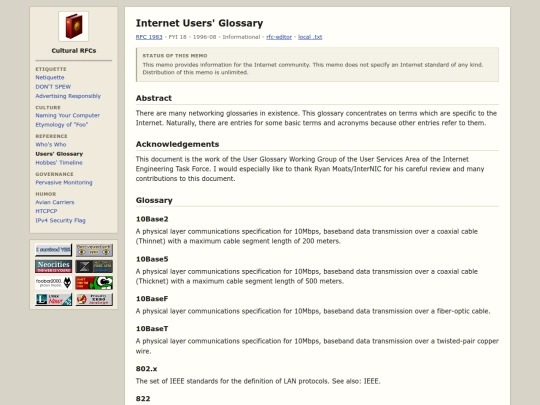Open Hobbes' Timeline
The width and height of the screenshot is (540, 405).
pos(59,163)
